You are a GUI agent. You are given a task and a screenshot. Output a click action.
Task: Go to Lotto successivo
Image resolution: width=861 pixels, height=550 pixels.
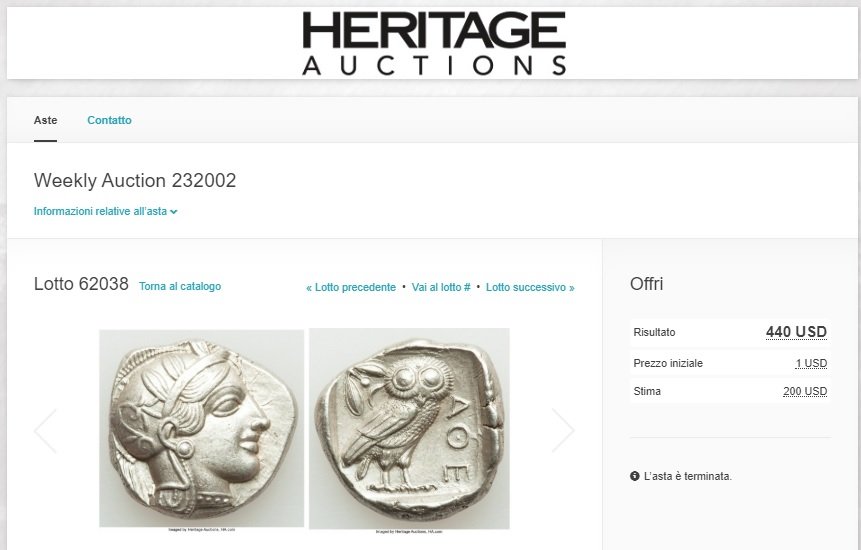[530, 287]
